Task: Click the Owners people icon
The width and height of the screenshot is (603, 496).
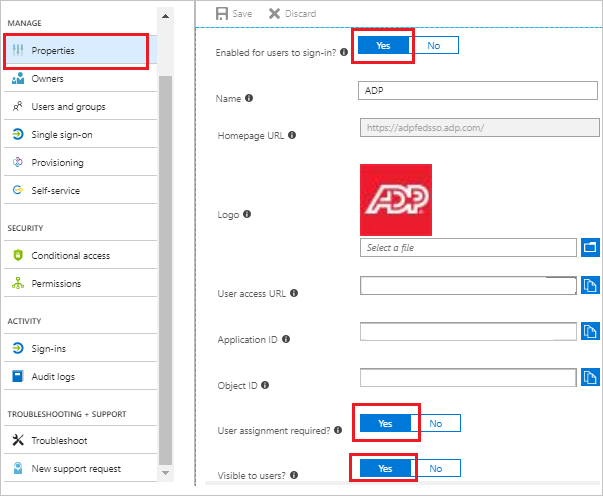Action: click(18, 78)
